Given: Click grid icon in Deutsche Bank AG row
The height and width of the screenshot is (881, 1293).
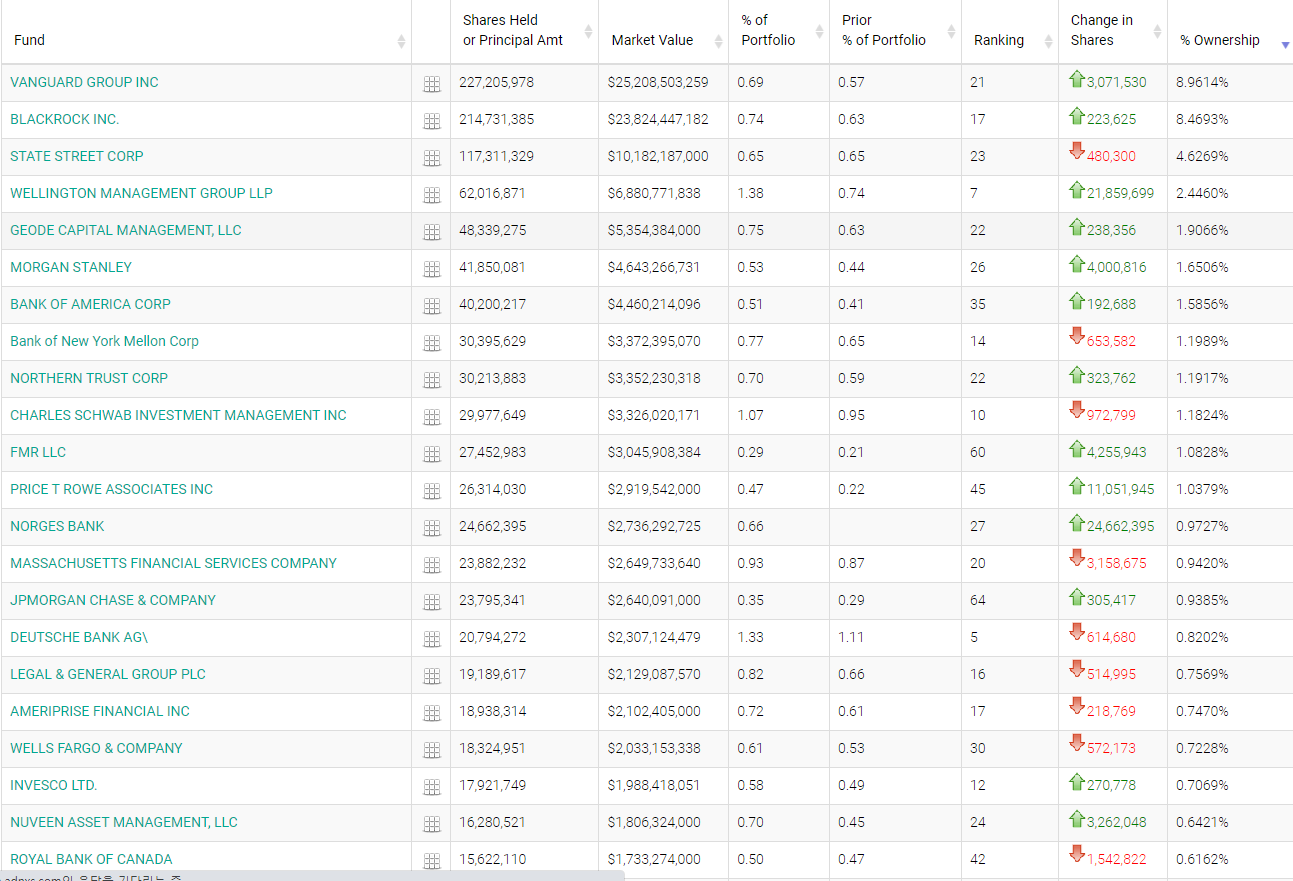Looking at the screenshot, I should coord(432,639).
